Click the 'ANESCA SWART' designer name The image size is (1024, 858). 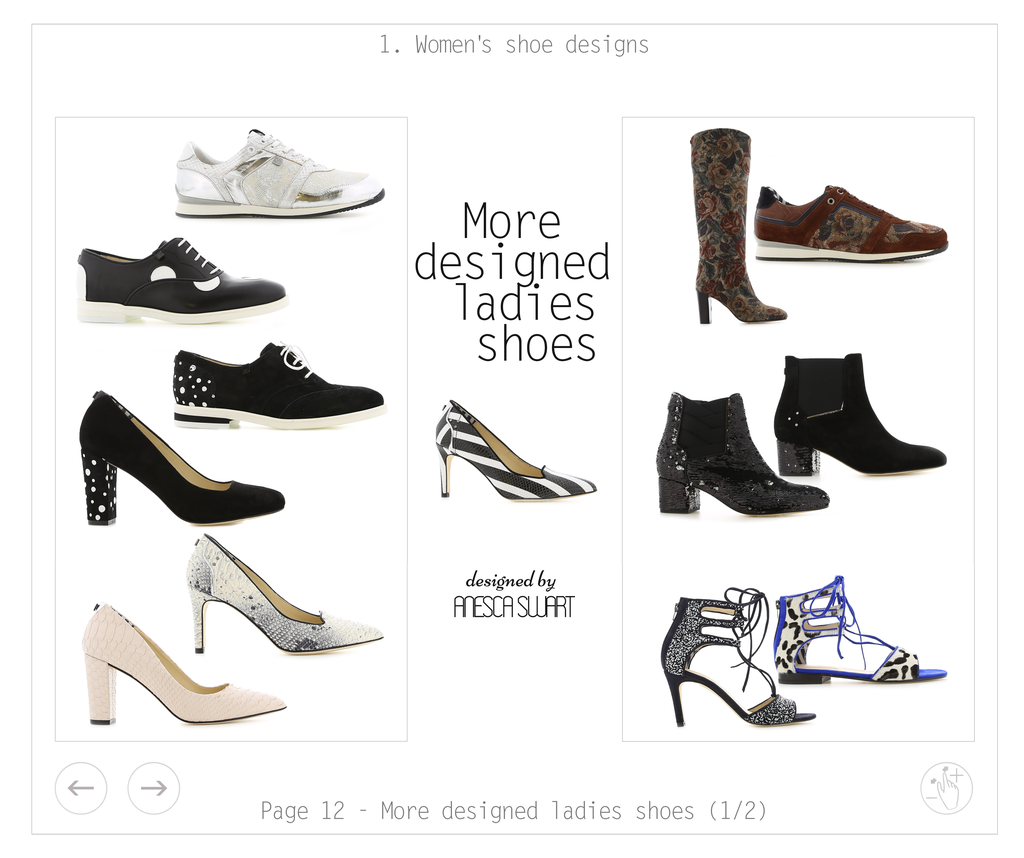(514, 607)
